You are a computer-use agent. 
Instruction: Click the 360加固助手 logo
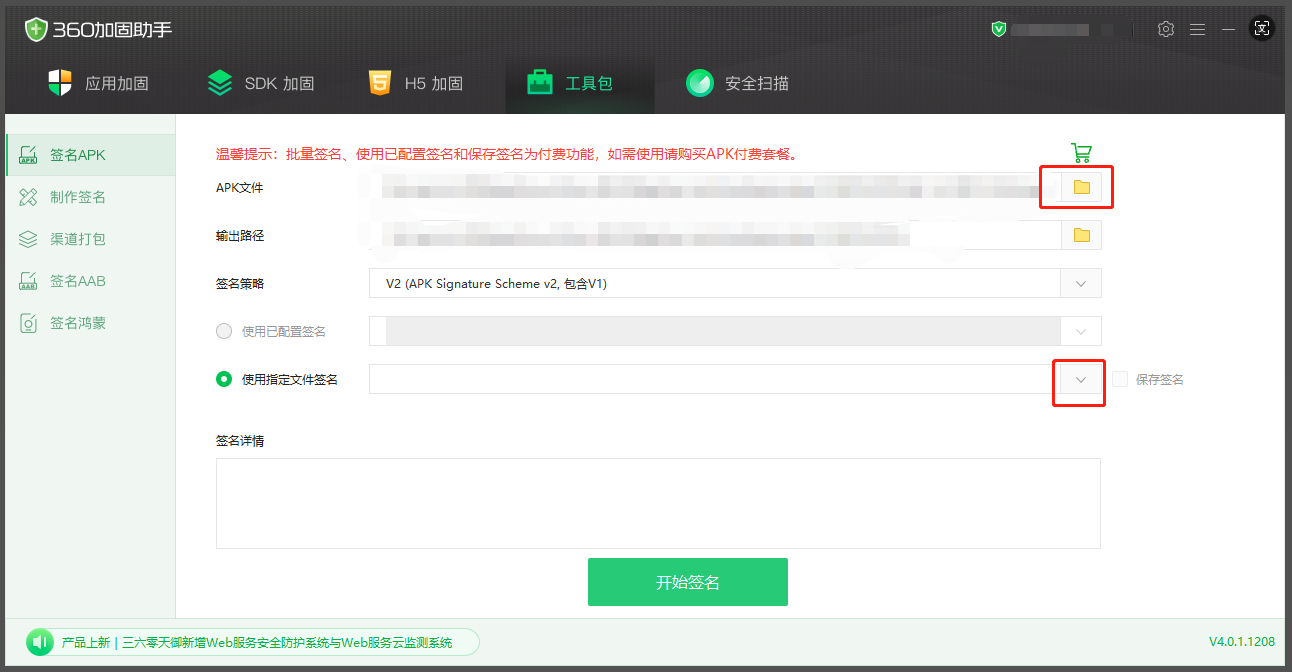[98, 30]
